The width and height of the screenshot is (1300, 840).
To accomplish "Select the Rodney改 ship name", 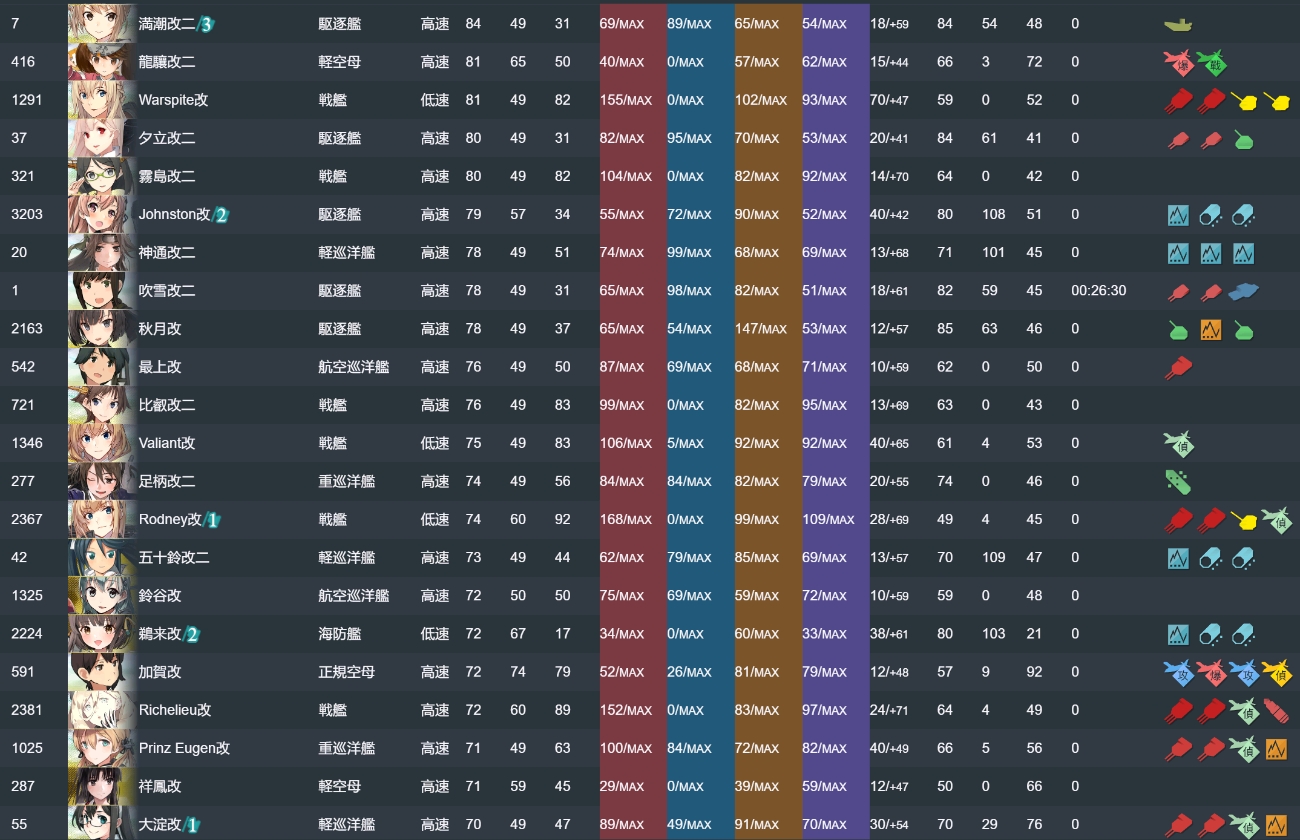I will 170,519.
